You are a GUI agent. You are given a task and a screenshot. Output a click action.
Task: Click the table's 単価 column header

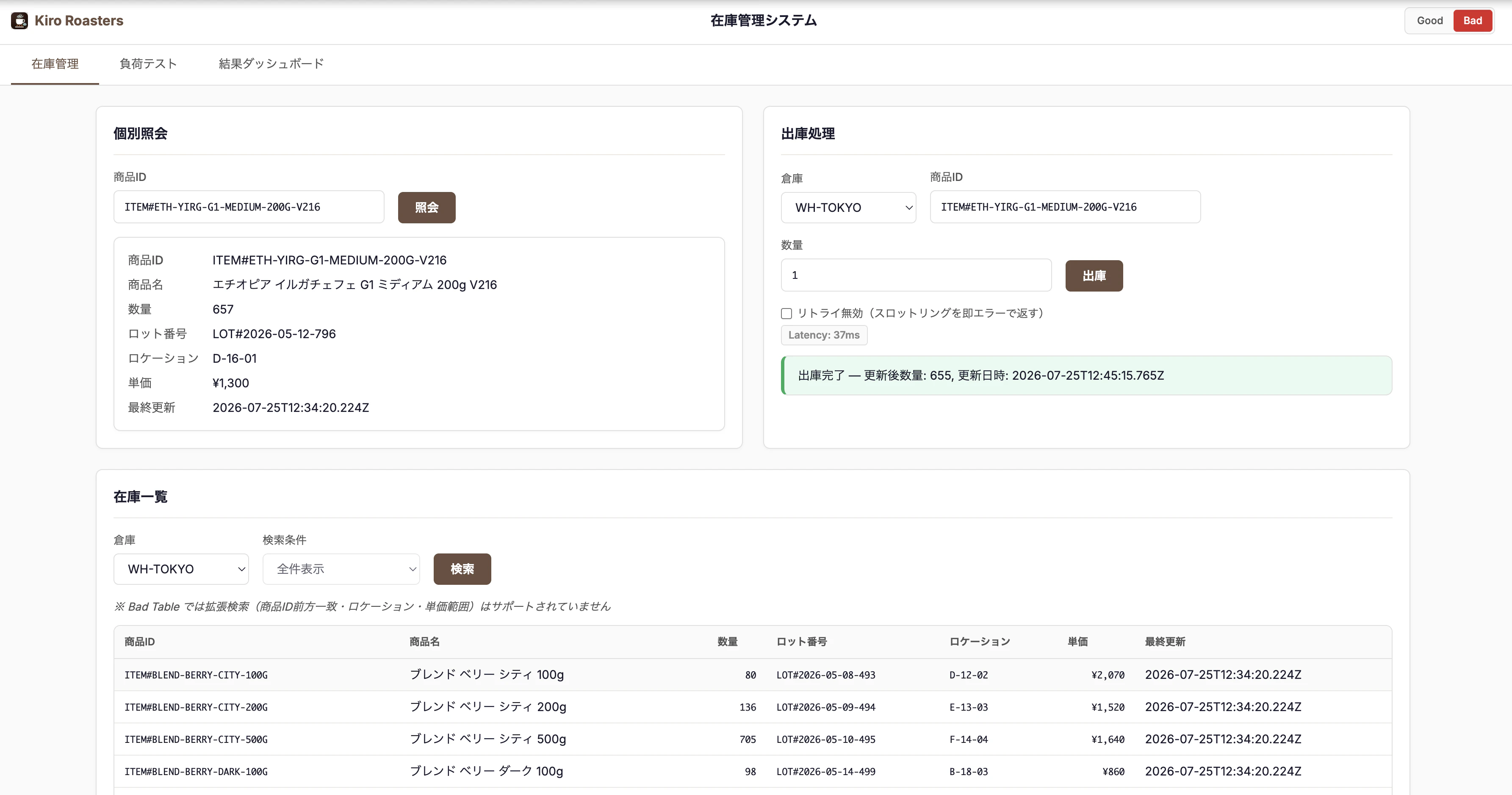coord(1077,642)
